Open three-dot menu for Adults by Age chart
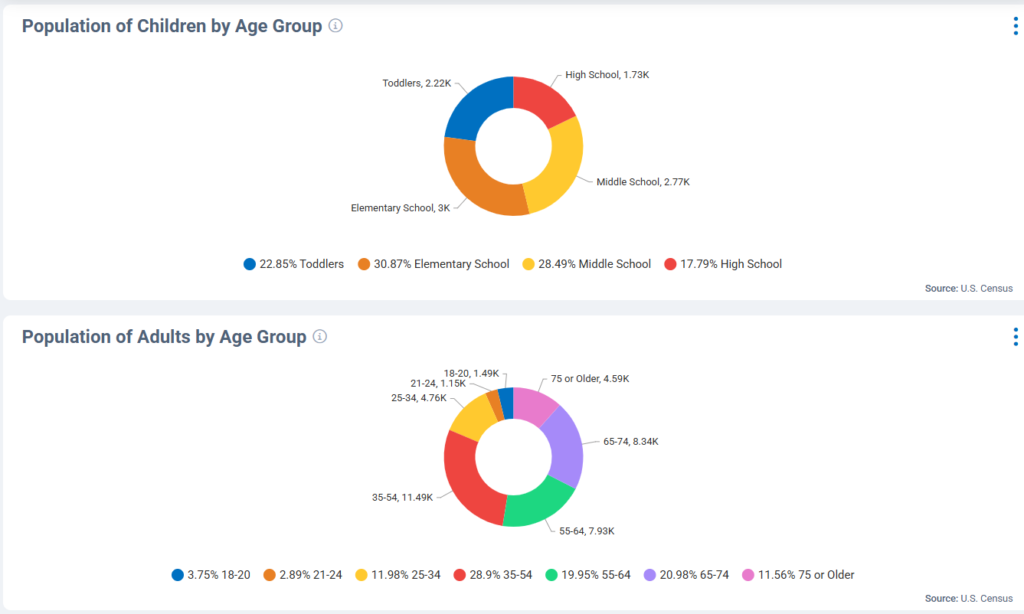Screen dimensions: 1024x614 pyautogui.click(x=1016, y=337)
